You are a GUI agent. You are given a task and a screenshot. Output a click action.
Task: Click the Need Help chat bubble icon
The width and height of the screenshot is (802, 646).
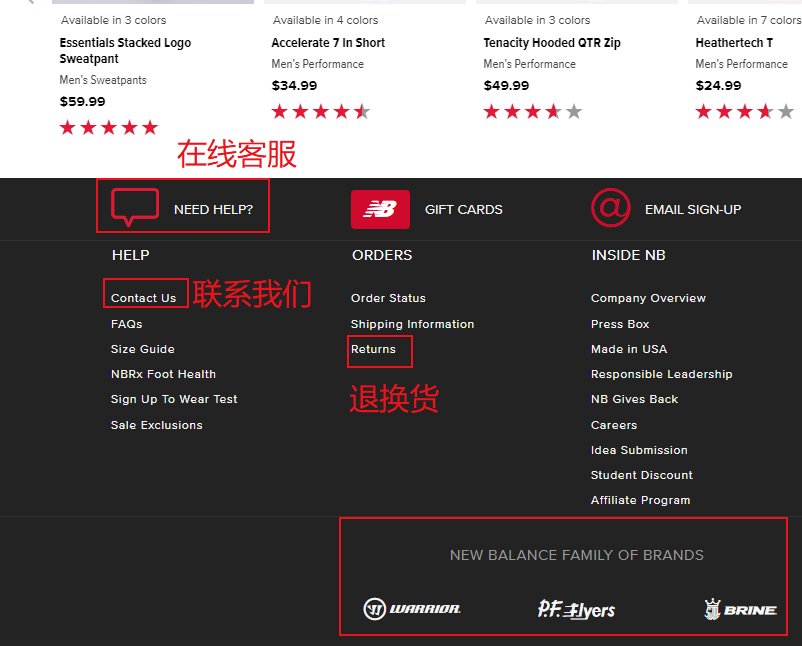(x=135, y=207)
